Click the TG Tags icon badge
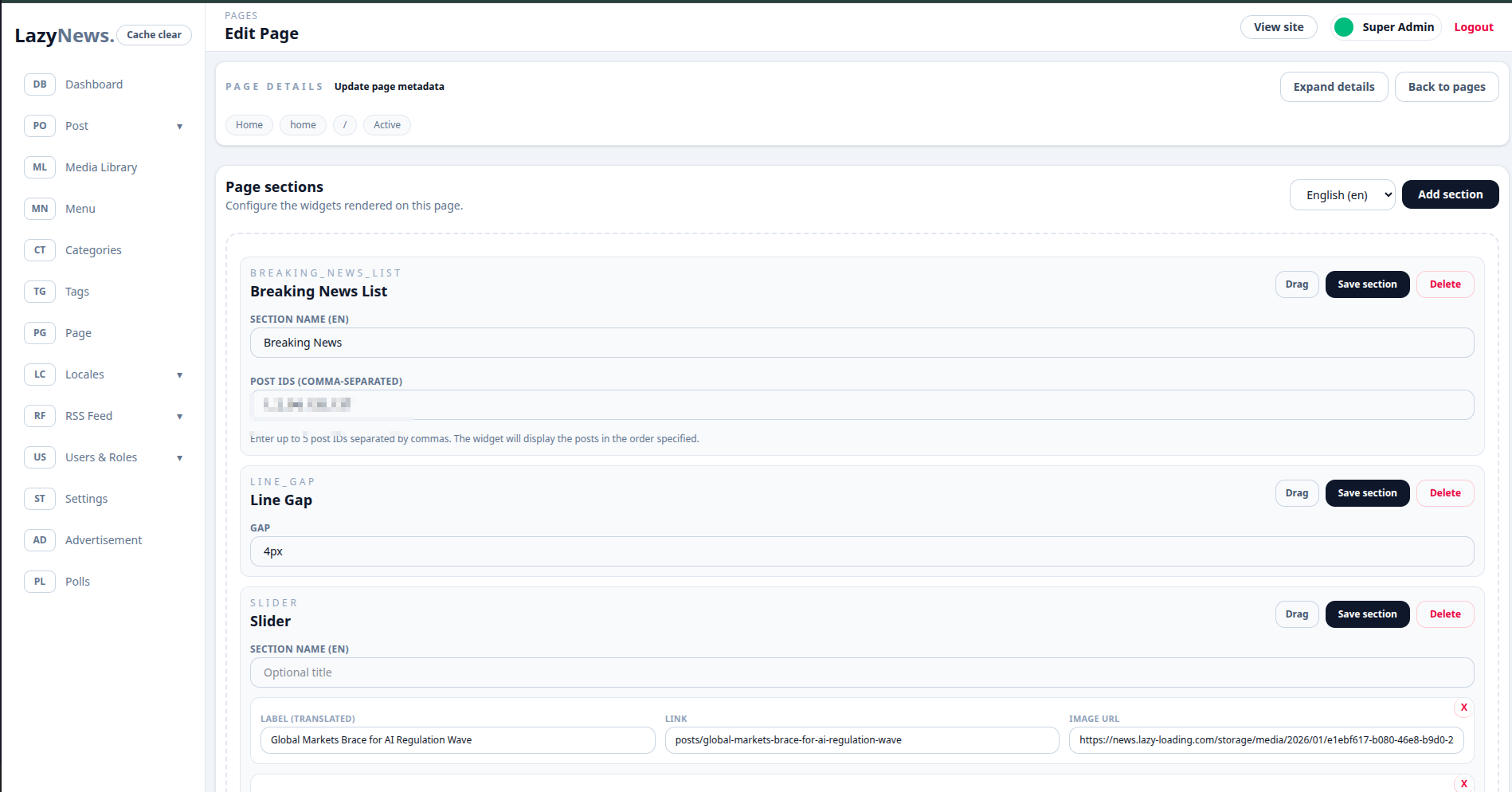The width and height of the screenshot is (1512, 792). [x=40, y=292]
